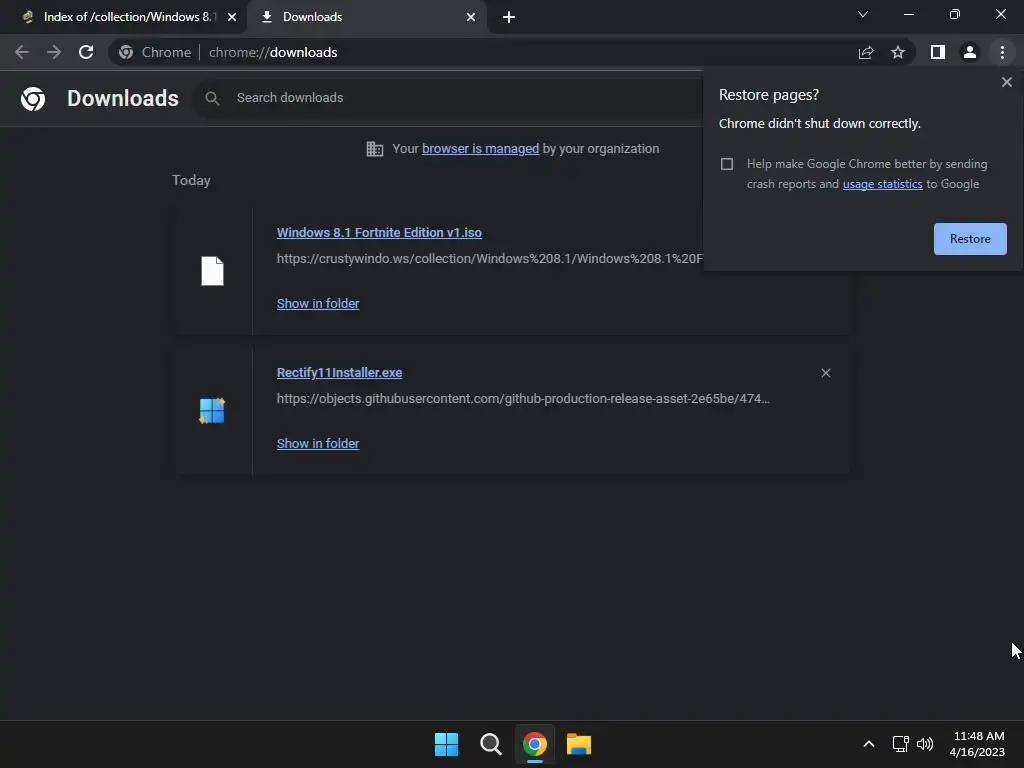Open the network status tray icon
The width and height of the screenshot is (1024, 768).
901,744
